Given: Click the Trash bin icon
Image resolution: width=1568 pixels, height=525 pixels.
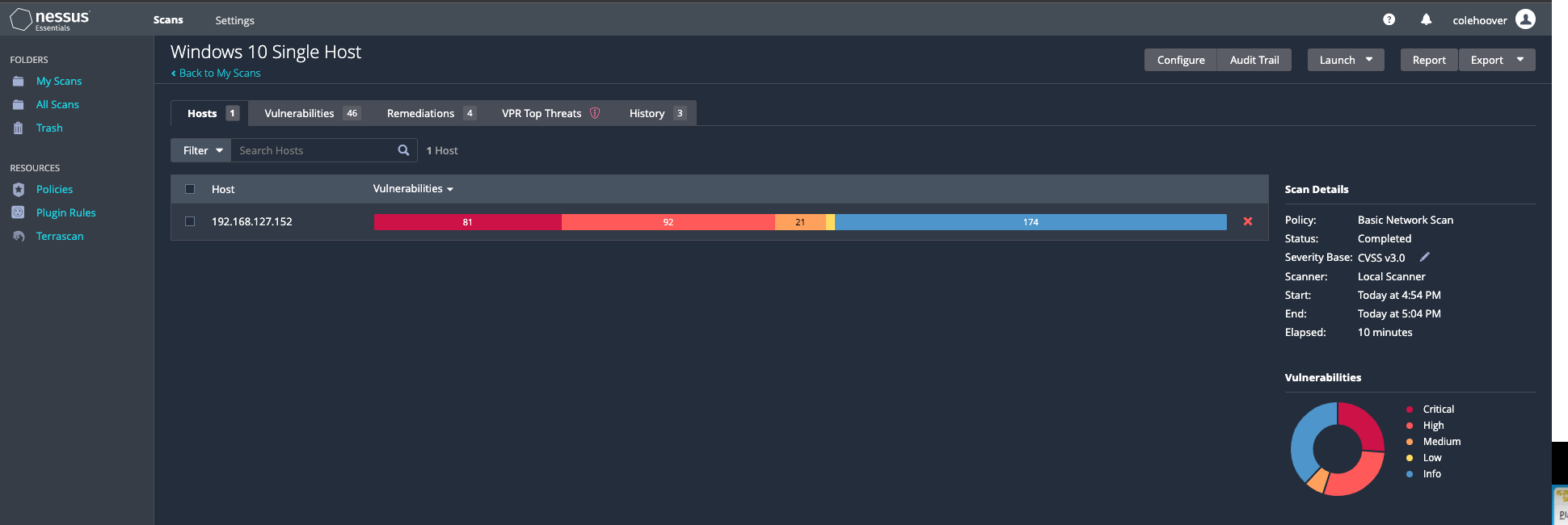Looking at the screenshot, I should pos(19,128).
